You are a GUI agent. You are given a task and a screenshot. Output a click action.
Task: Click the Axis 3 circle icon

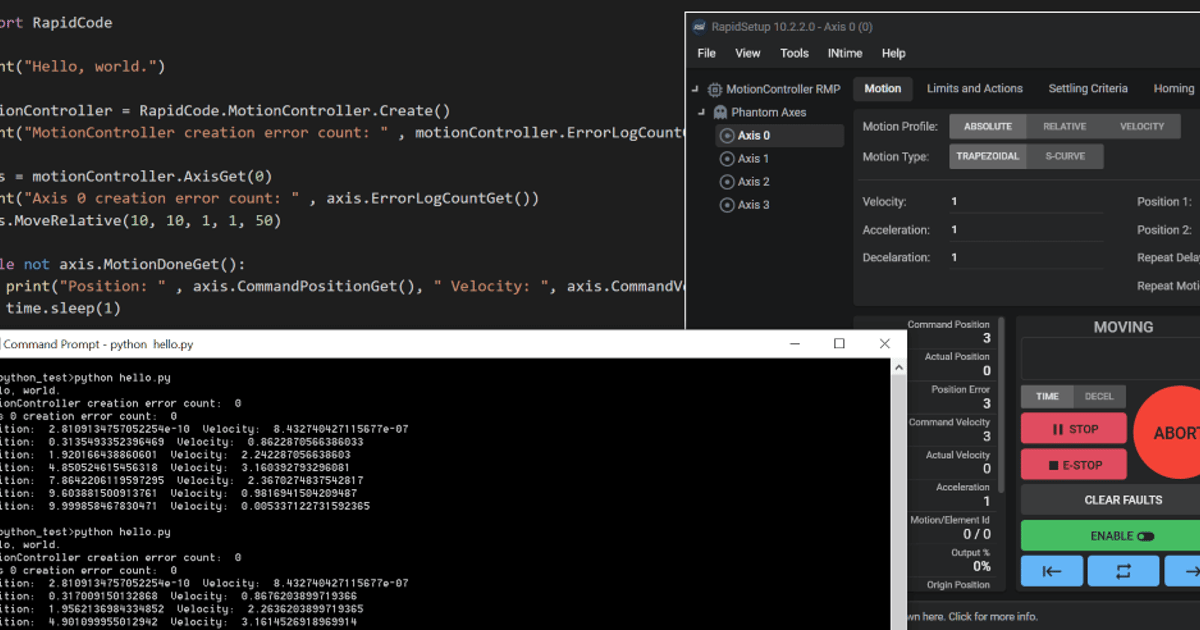coord(727,204)
